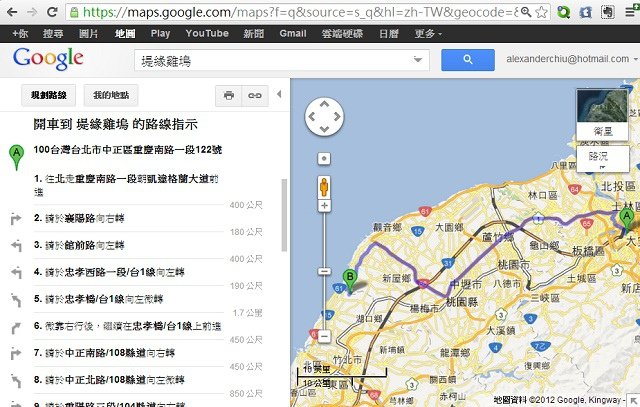Bookmark page with the star icon
Image resolution: width=640 pixels, height=407 pixels.
[x=541, y=12]
